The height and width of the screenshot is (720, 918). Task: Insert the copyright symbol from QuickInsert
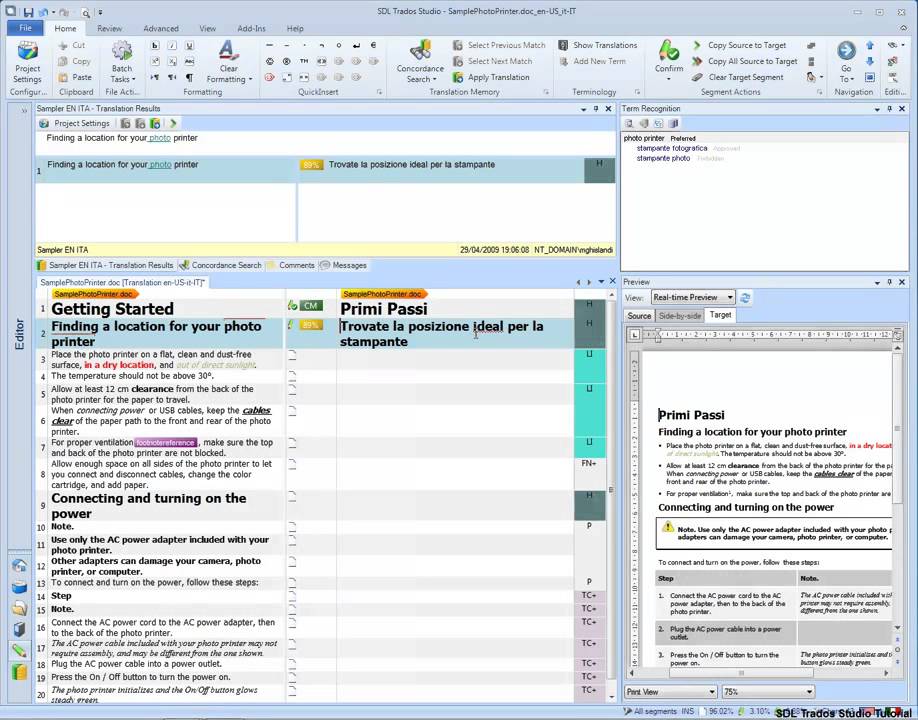tap(269, 61)
